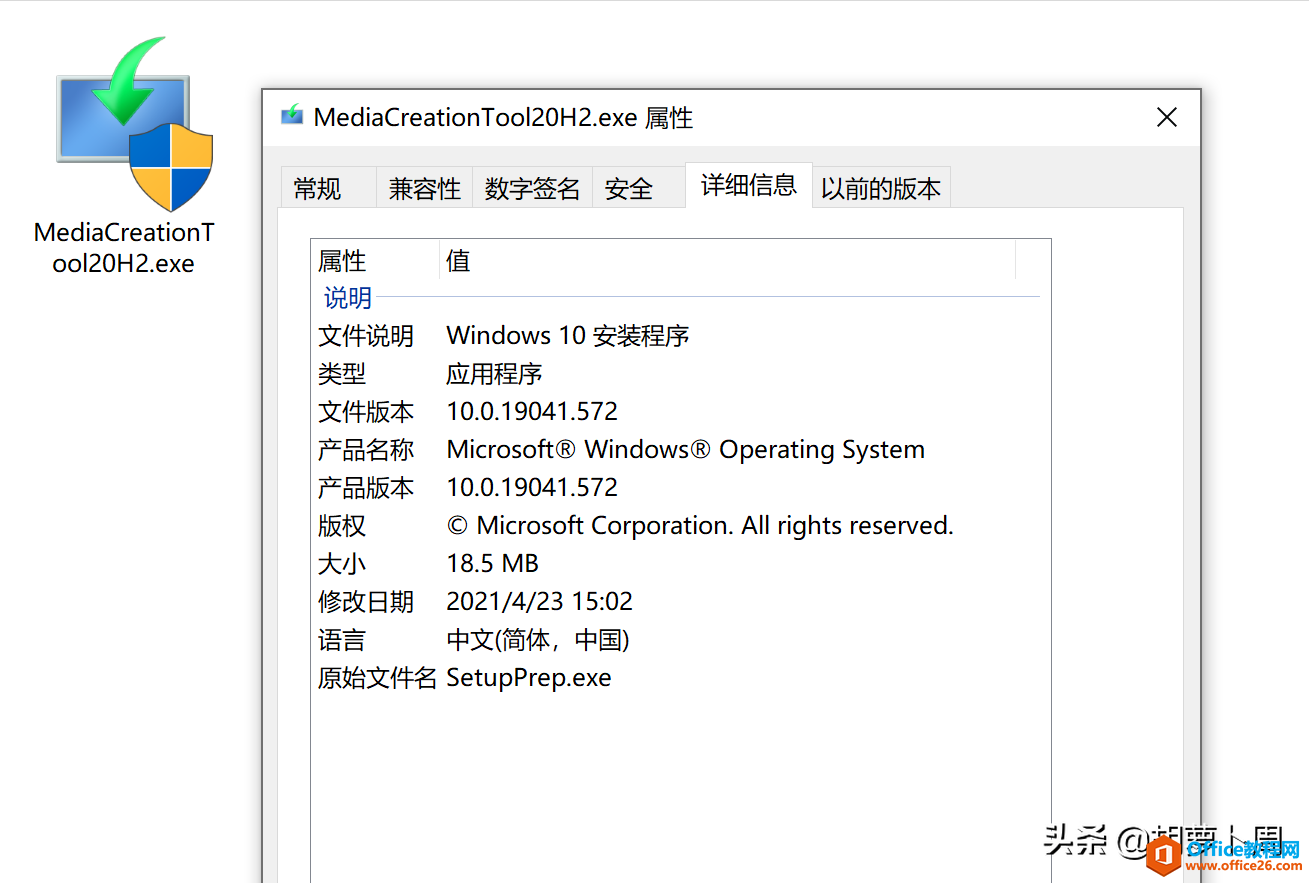Click the 值 column header
Viewport: 1309px width, 883px height.
pyautogui.click(x=458, y=261)
